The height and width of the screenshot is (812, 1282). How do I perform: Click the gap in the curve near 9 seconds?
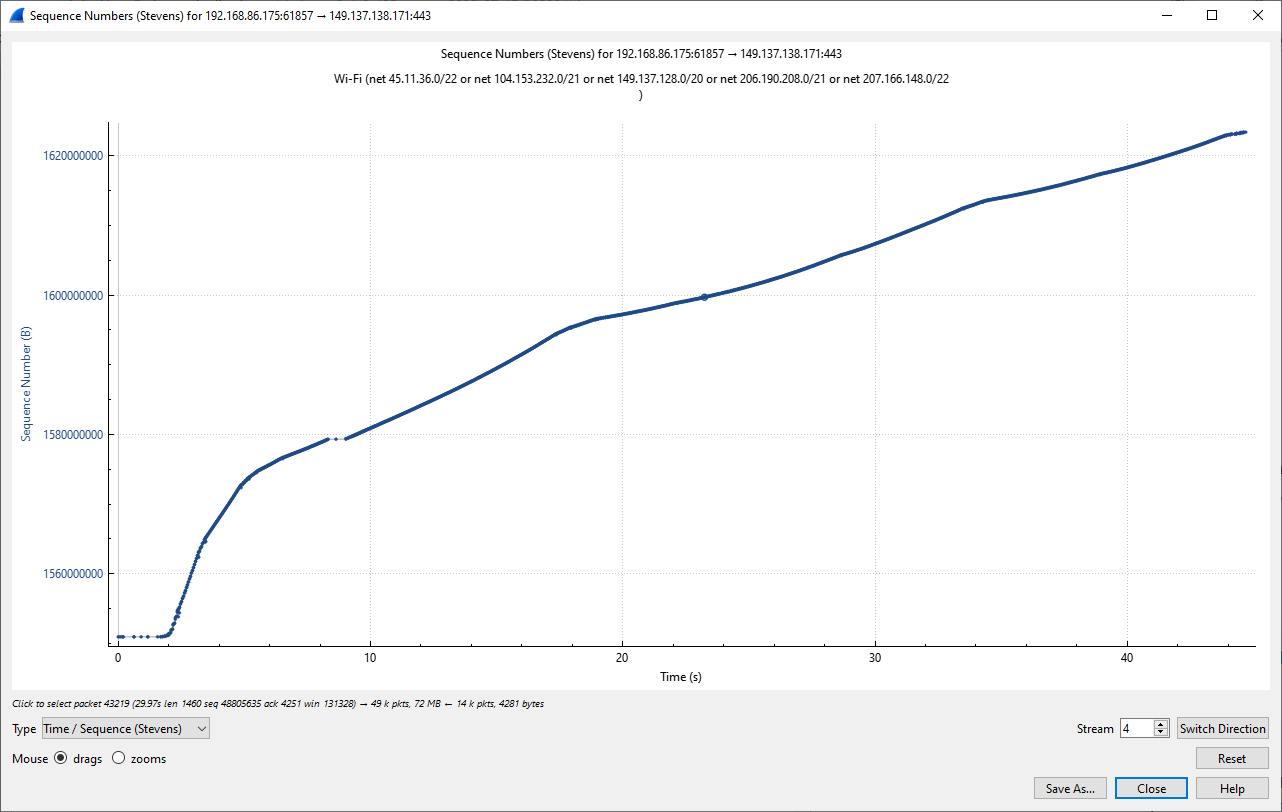337,438
